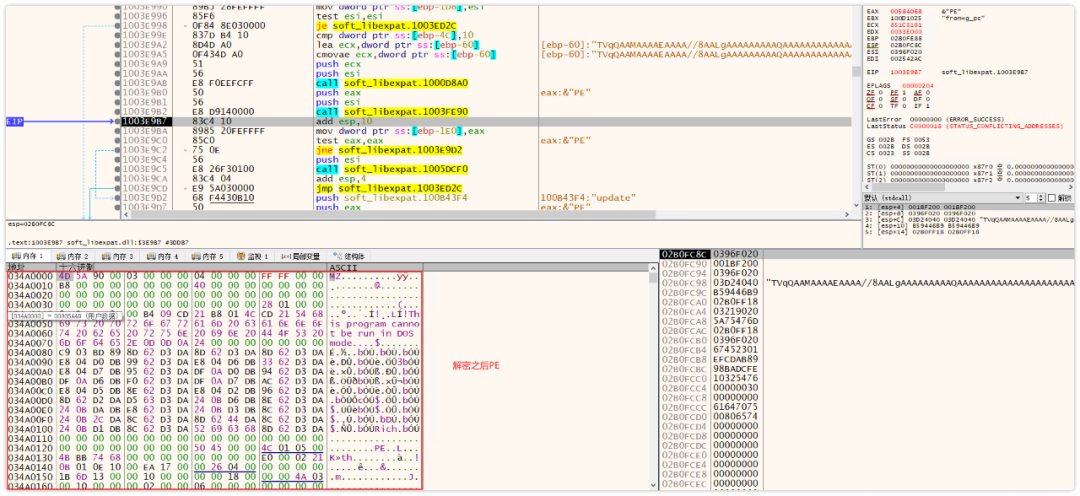Select stack address 02B0FC8C
Screen dimensions: 1080x496
685,254
